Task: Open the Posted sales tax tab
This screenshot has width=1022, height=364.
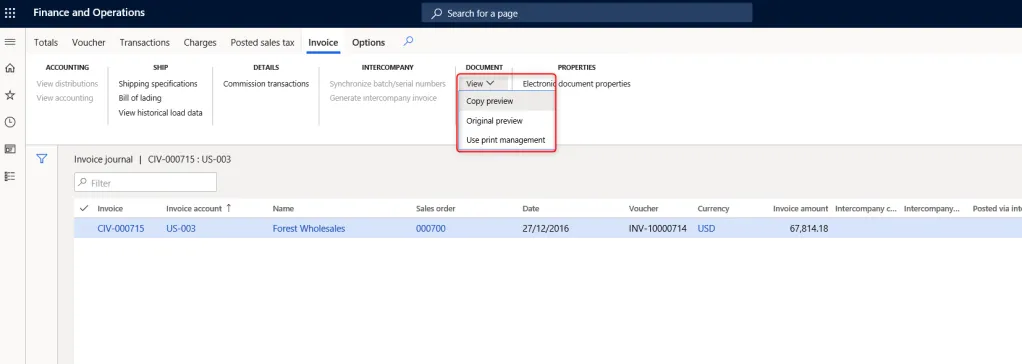Action: pos(262,42)
